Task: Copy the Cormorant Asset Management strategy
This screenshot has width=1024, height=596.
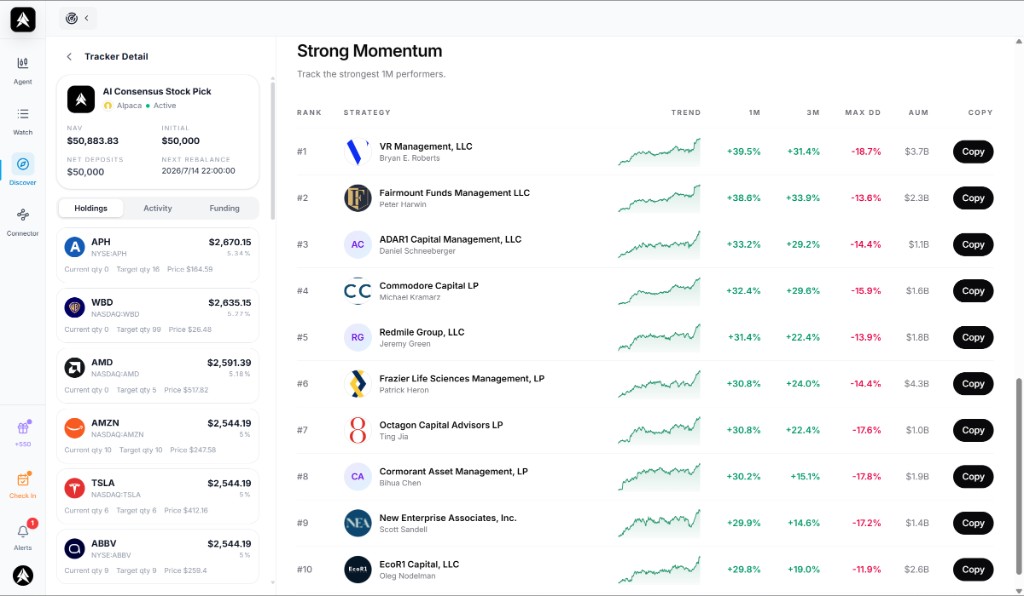Action: click(x=972, y=477)
